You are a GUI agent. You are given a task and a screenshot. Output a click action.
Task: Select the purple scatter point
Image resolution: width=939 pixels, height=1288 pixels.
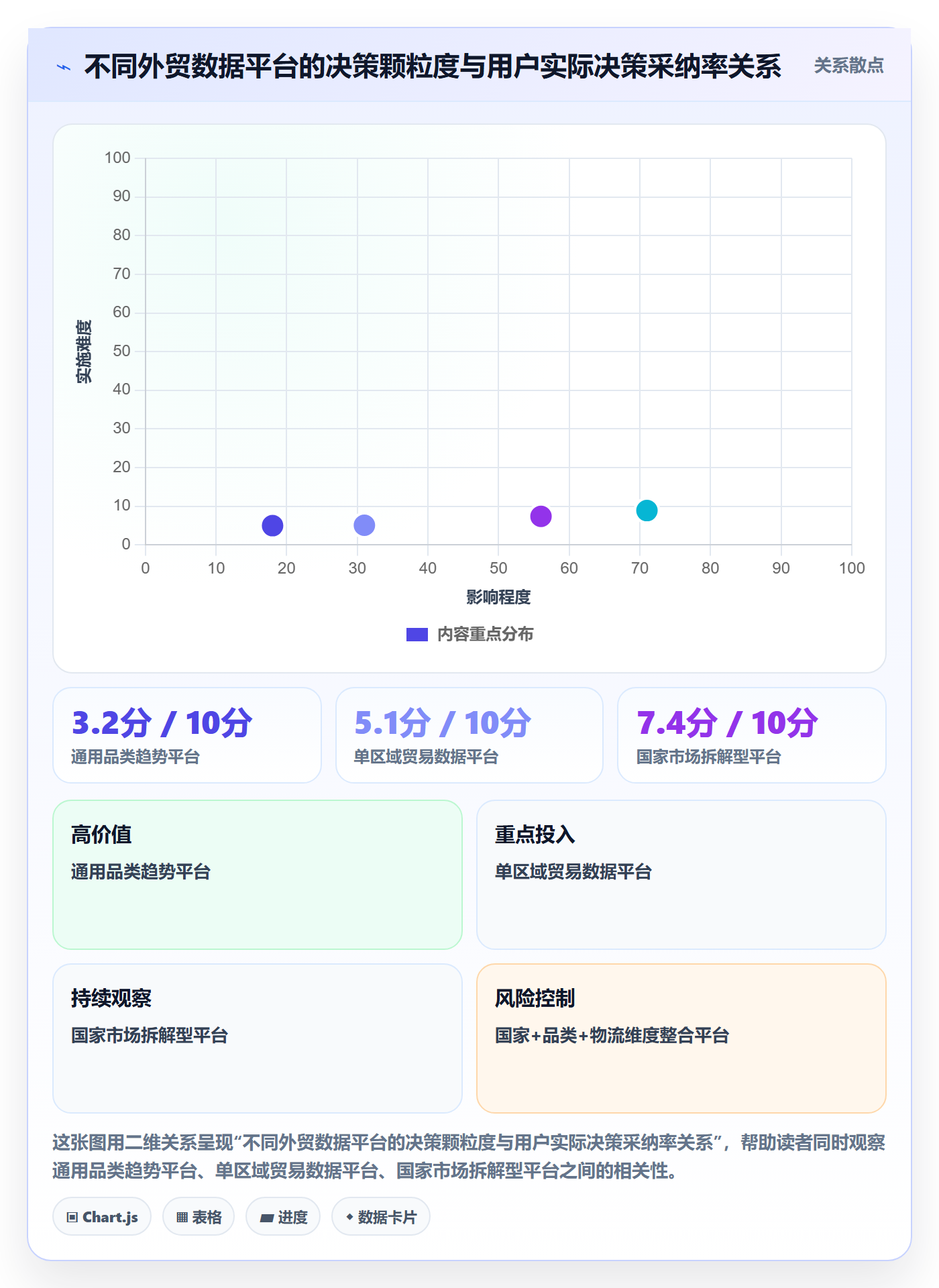point(541,517)
